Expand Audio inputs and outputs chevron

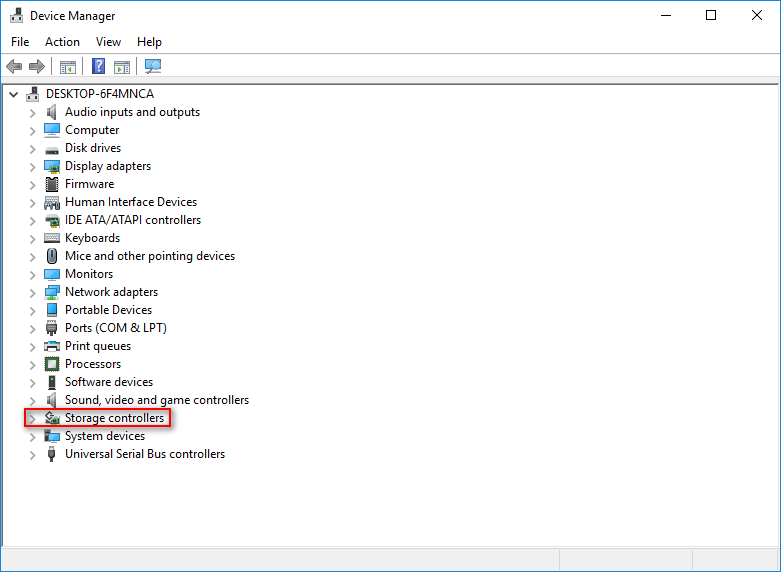click(x=32, y=113)
